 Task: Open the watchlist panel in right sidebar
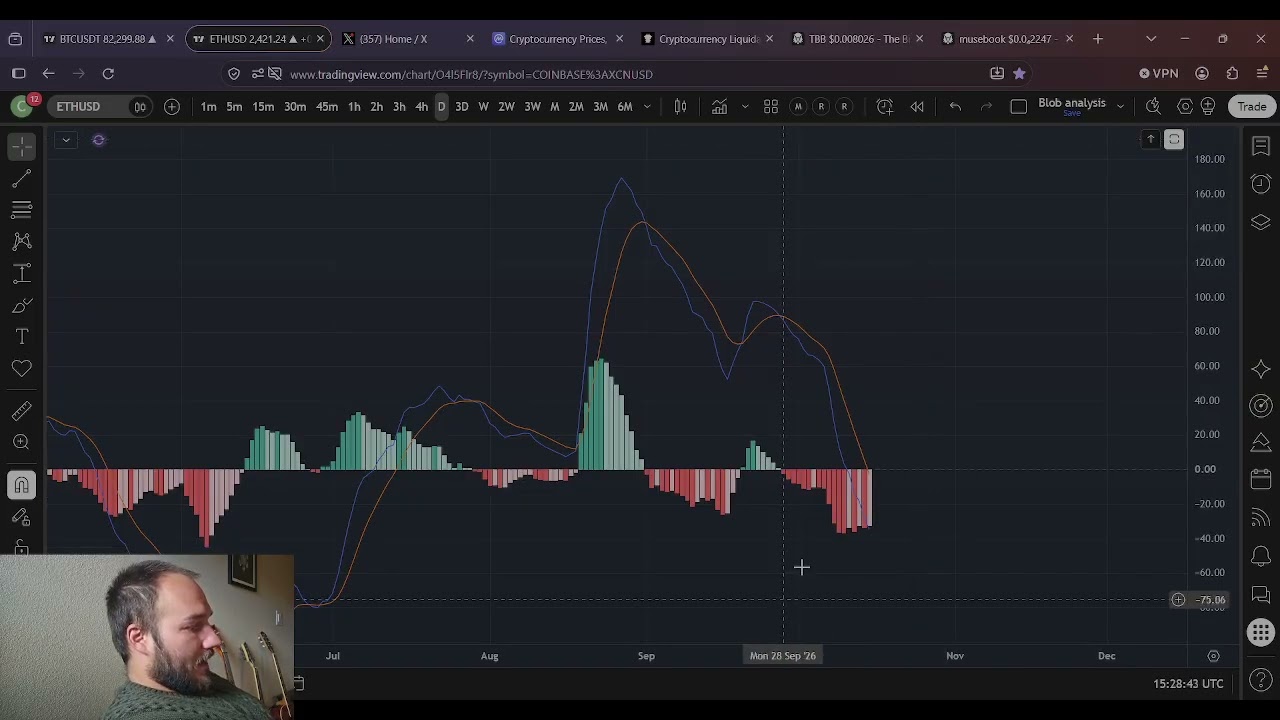tap(1261, 147)
